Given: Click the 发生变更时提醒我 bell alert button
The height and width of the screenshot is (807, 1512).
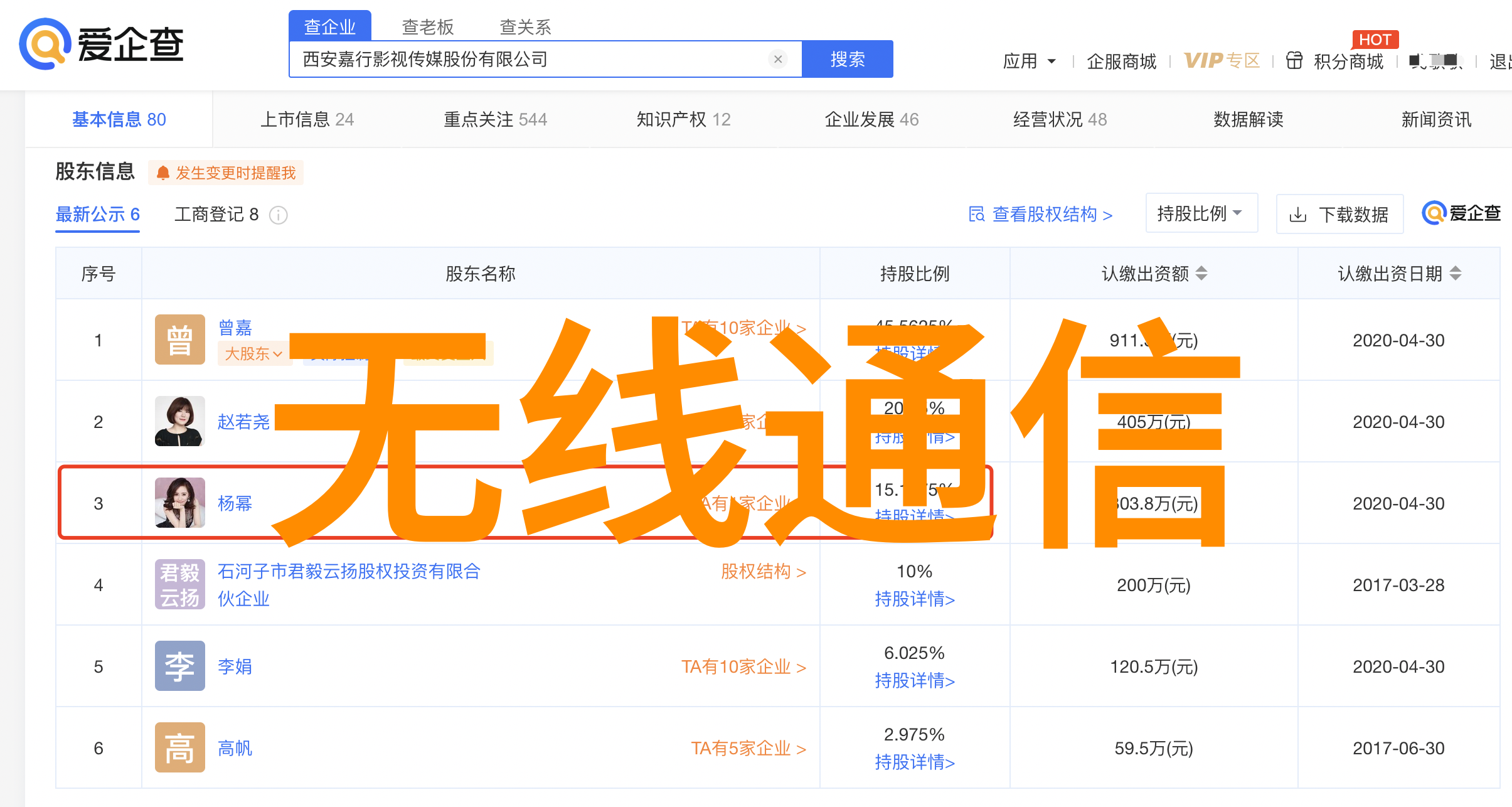Looking at the screenshot, I should click(226, 173).
